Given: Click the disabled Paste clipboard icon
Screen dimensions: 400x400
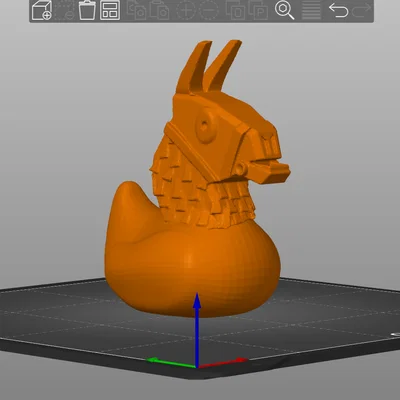Looking at the screenshot, I should click(x=159, y=10).
